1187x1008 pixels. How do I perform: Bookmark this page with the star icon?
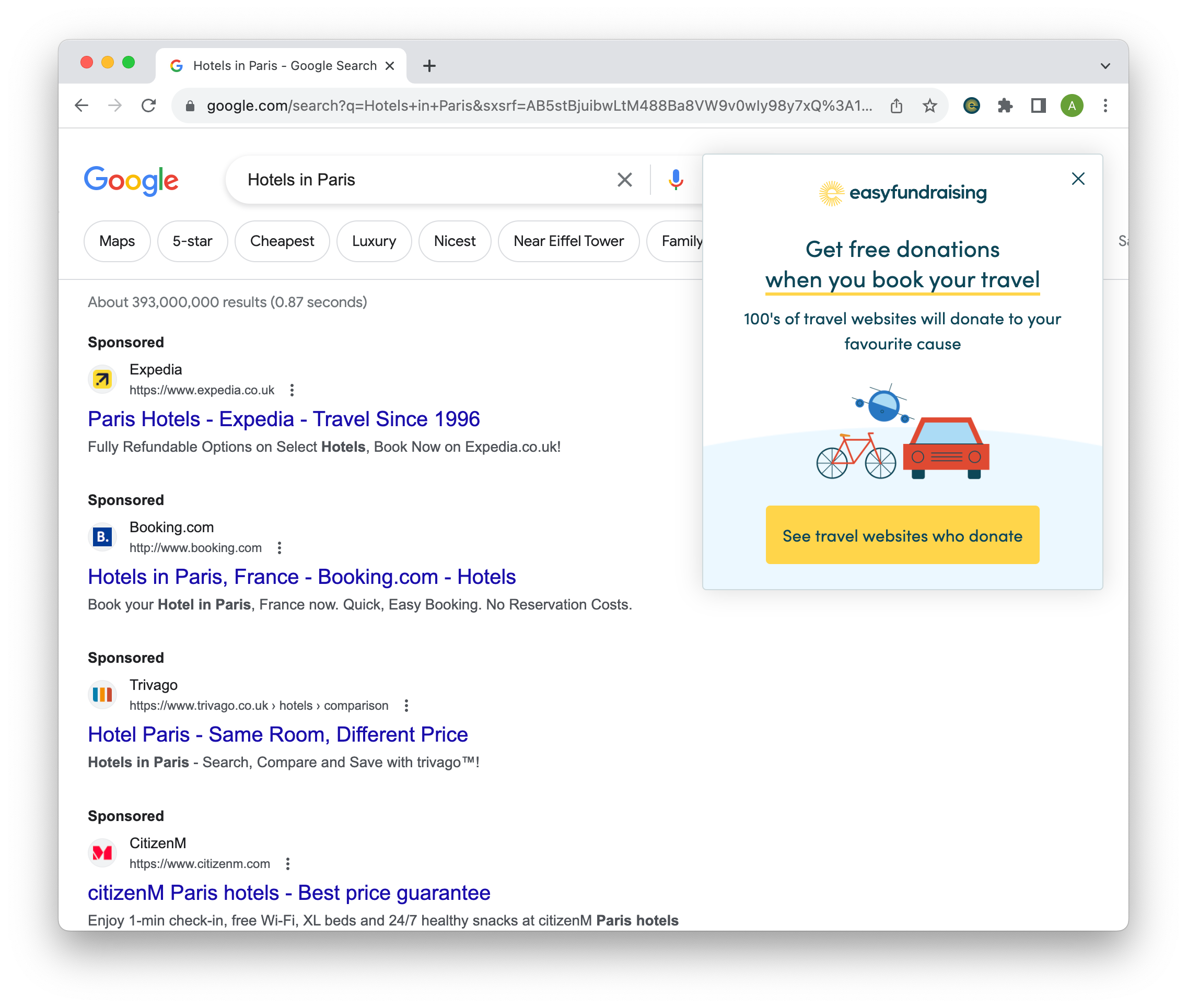pyautogui.click(x=930, y=106)
